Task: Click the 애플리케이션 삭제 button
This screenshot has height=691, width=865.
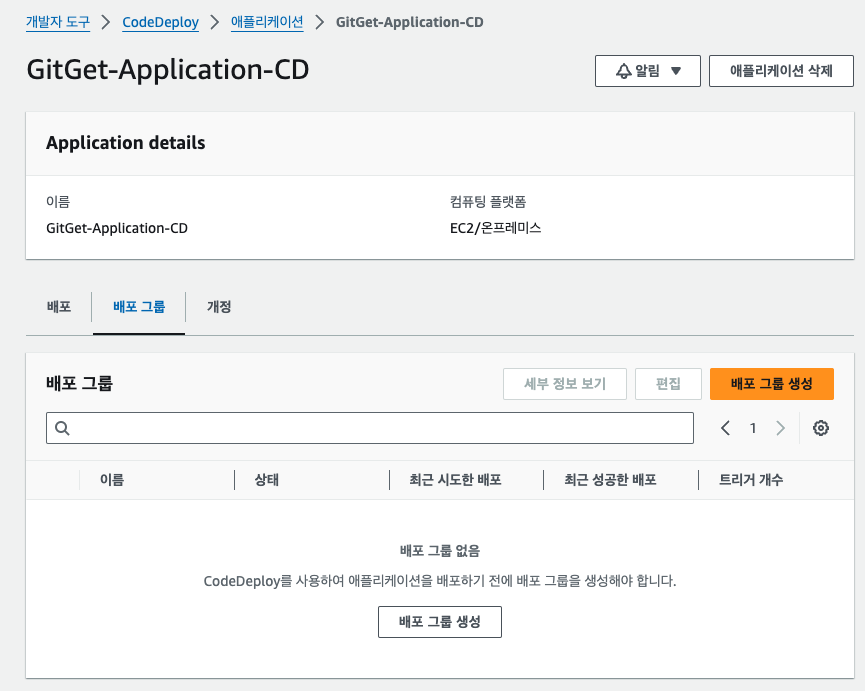Action: click(x=781, y=70)
